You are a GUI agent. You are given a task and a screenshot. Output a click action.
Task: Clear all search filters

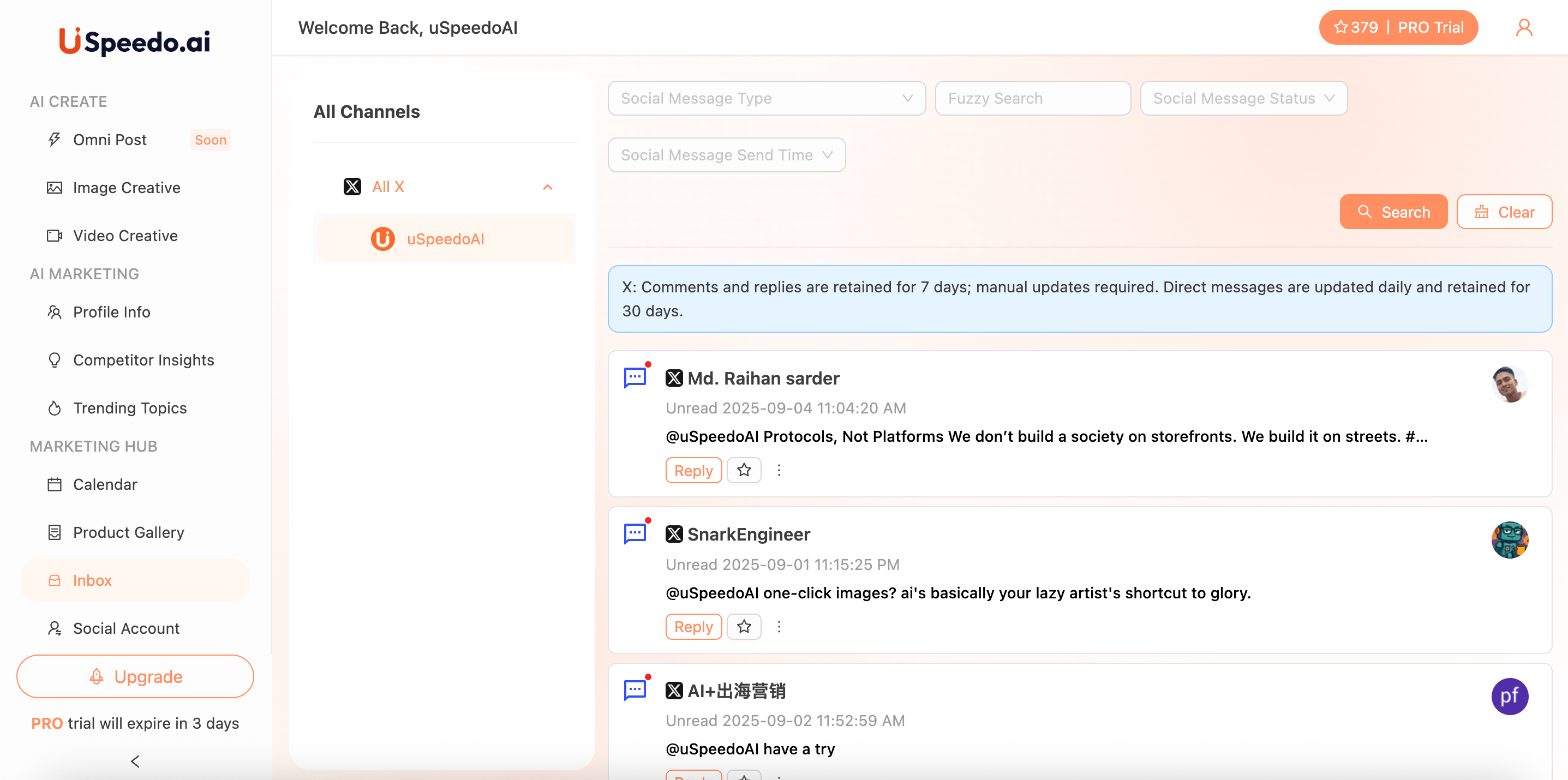[1504, 212]
